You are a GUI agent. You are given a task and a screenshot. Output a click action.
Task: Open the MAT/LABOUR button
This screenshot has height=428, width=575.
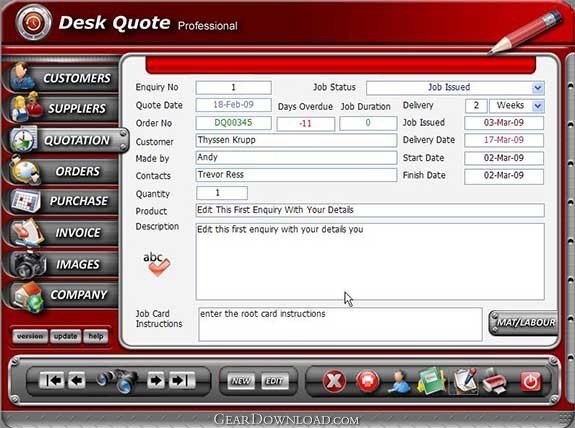point(524,322)
